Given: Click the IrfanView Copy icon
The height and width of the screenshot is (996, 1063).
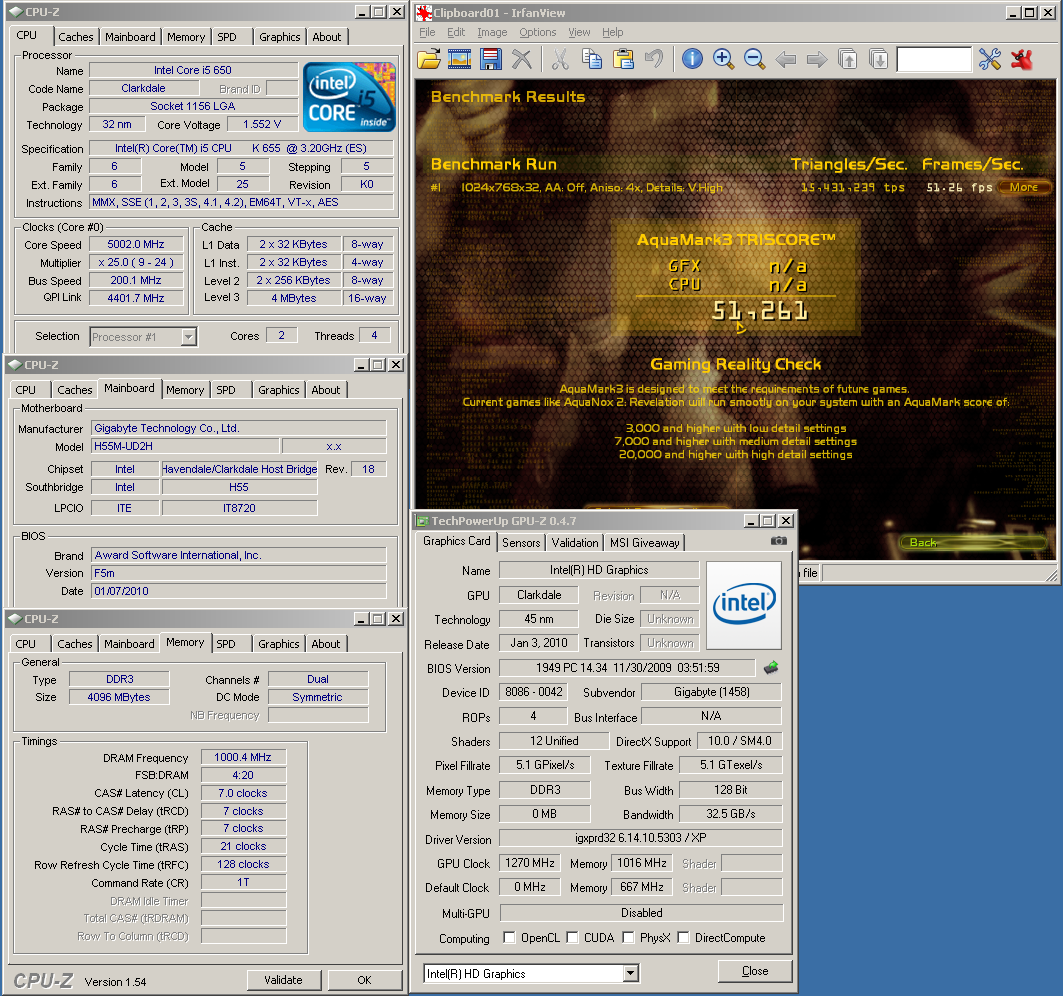Looking at the screenshot, I should coord(592,59).
